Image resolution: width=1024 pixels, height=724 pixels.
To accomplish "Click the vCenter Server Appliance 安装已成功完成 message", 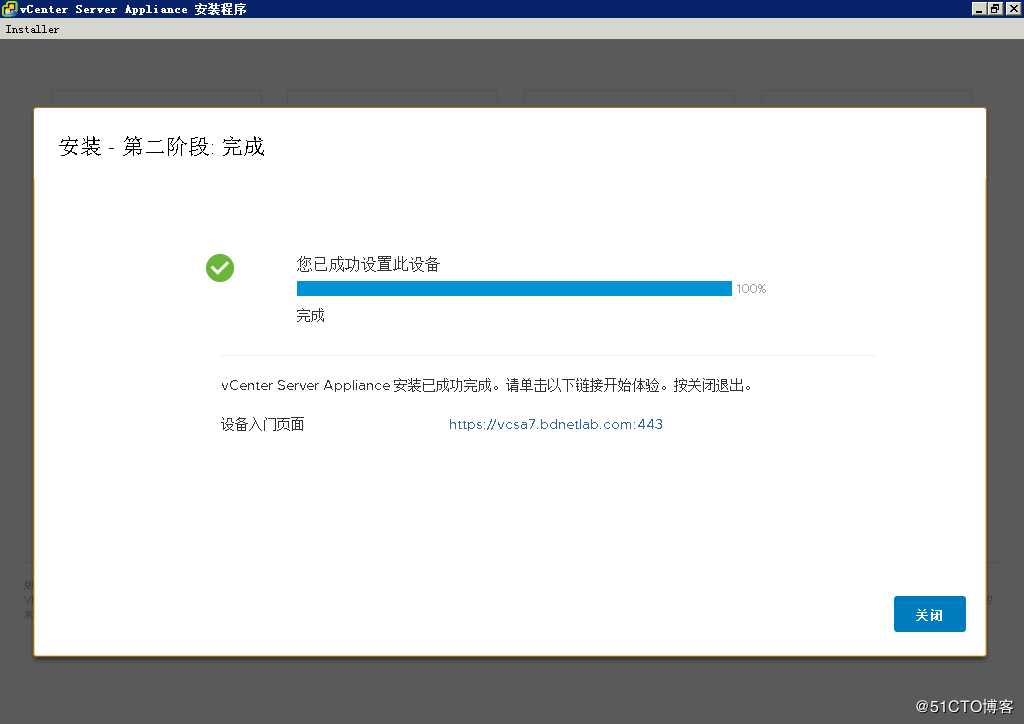I will [x=487, y=385].
